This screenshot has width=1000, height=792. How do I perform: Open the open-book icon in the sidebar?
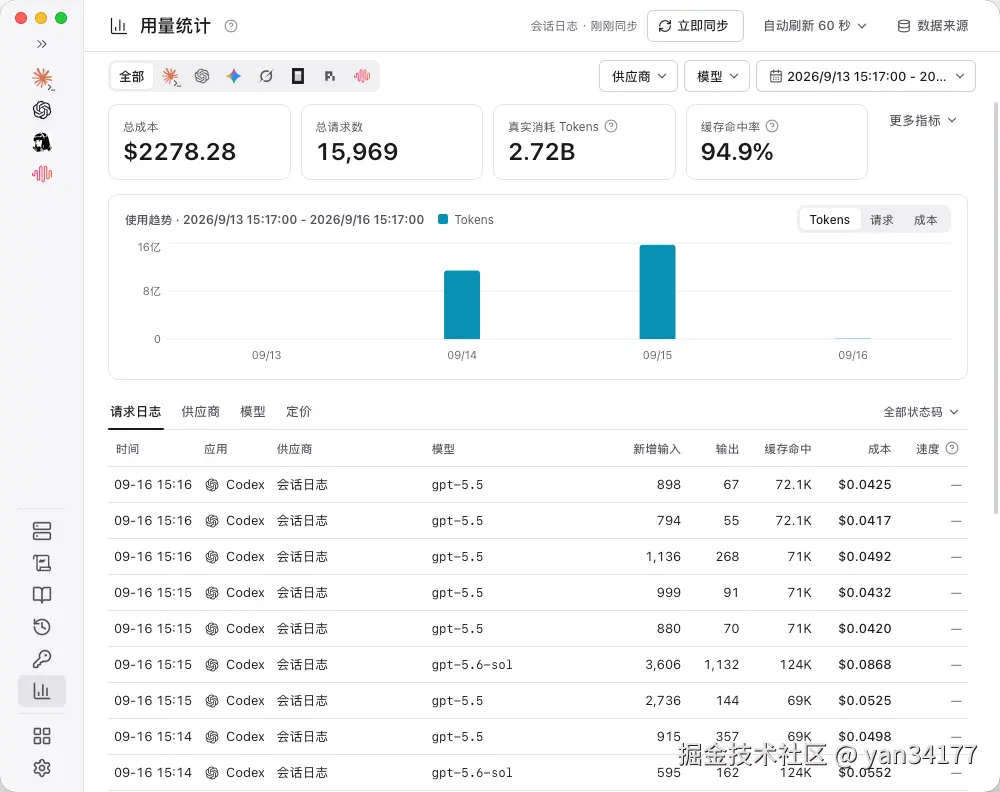click(x=42, y=595)
